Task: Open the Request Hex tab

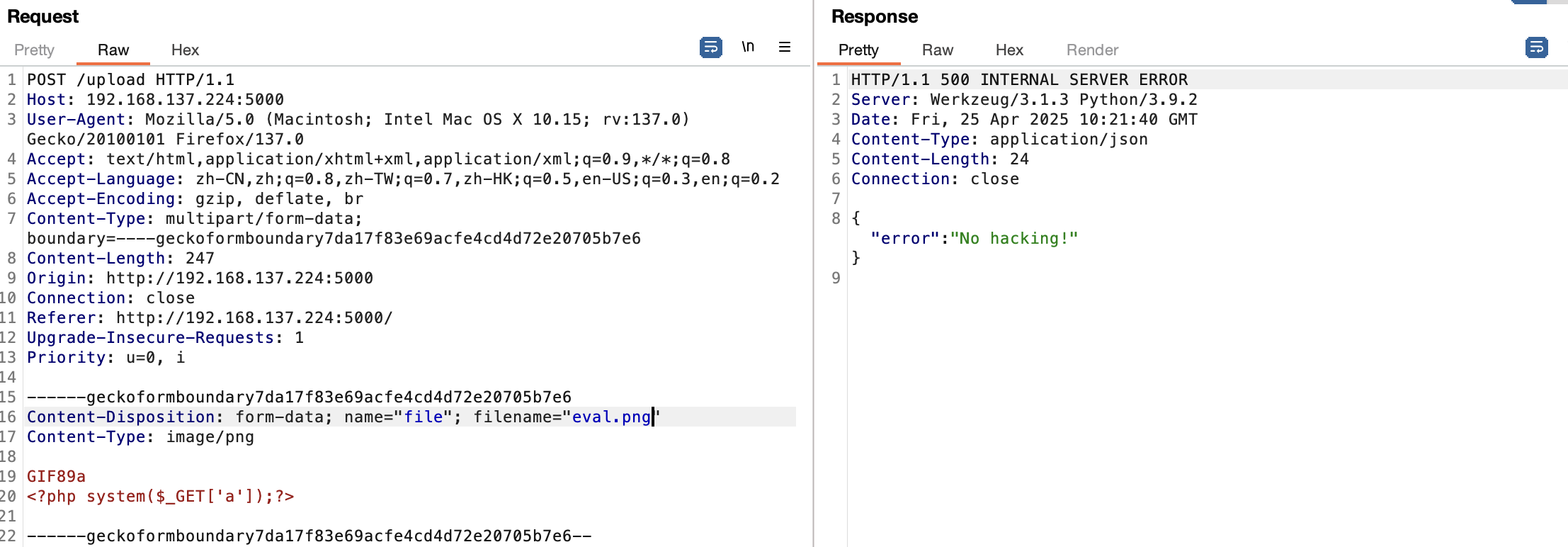Action: (185, 50)
